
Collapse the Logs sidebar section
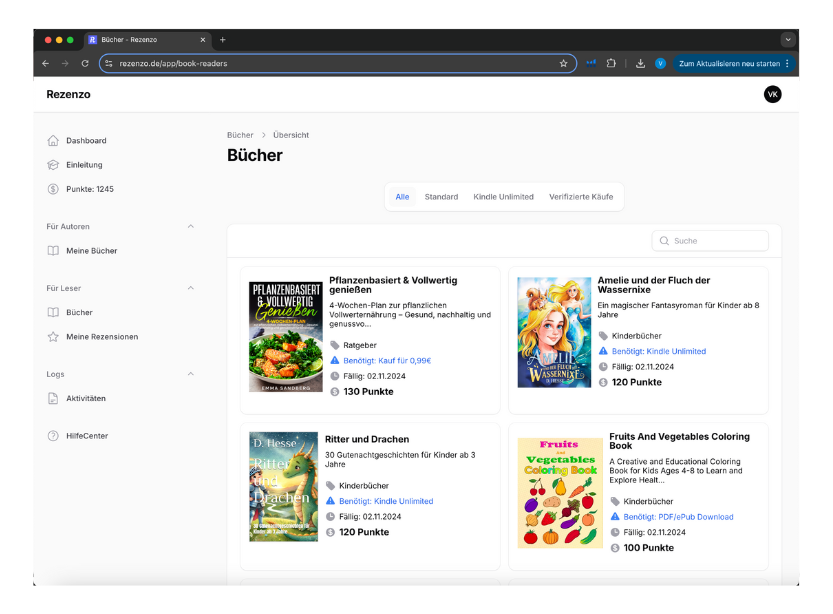pyautogui.click(x=191, y=374)
